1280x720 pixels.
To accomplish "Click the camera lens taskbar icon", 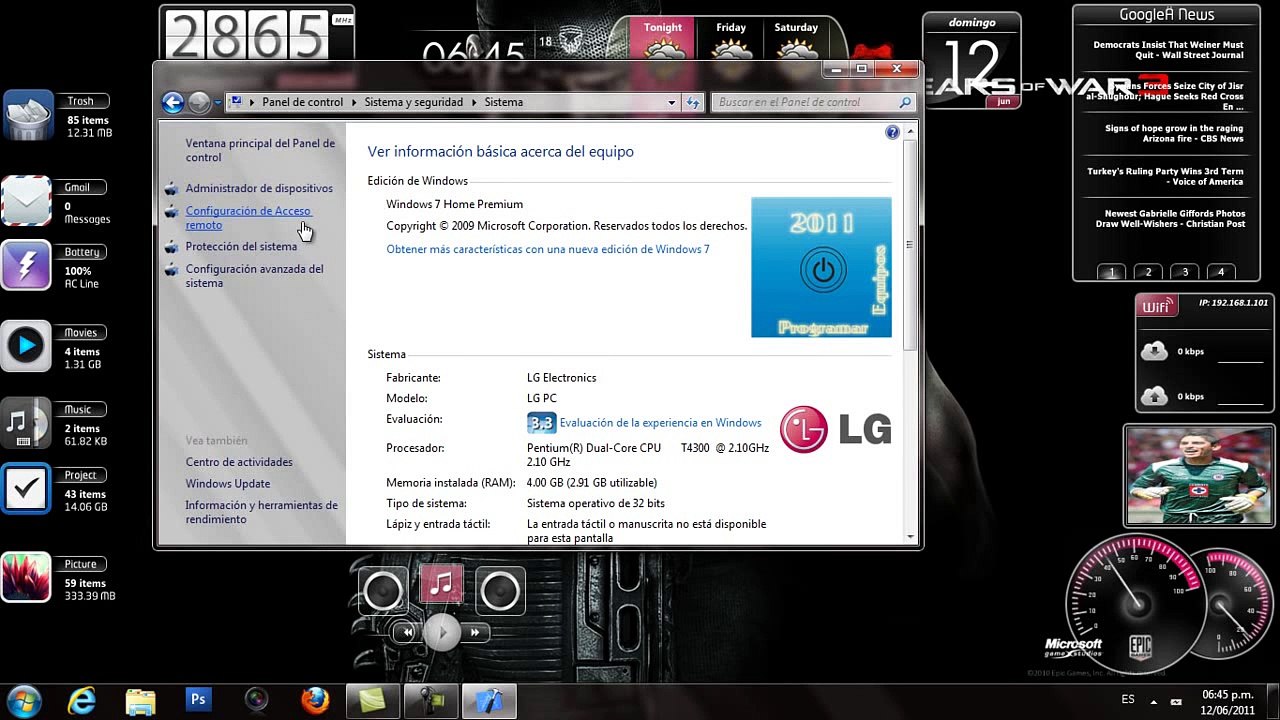I will pyautogui.click(x=257, y=700).
